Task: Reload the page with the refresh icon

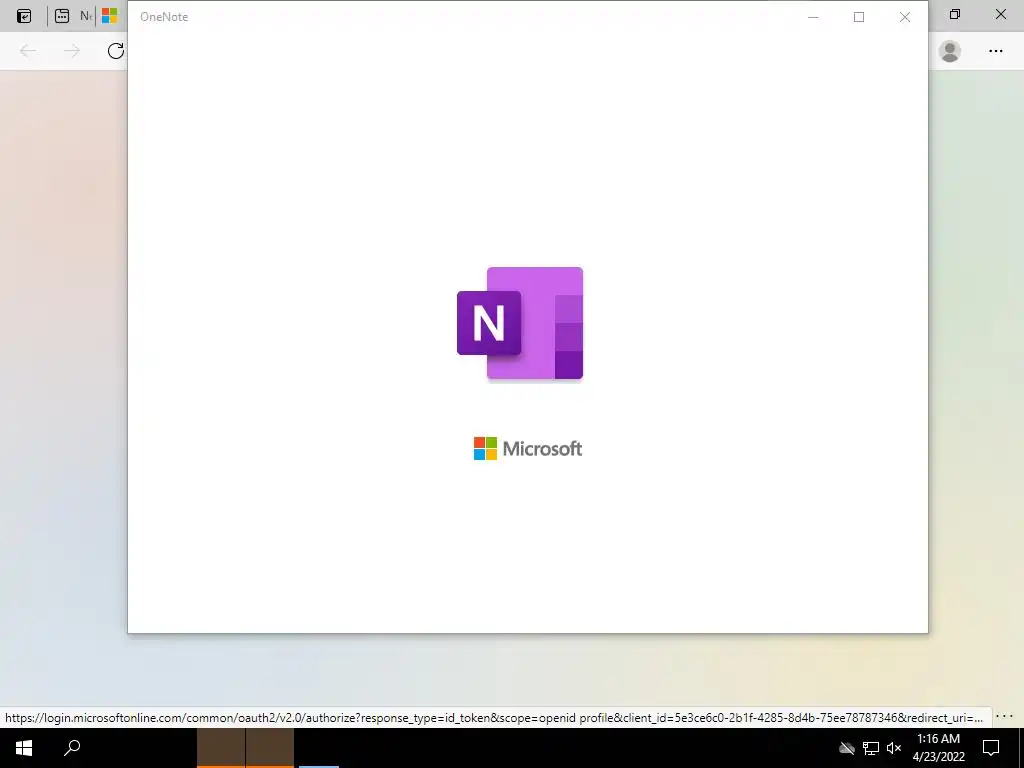Action: click(x=116, y=51)
